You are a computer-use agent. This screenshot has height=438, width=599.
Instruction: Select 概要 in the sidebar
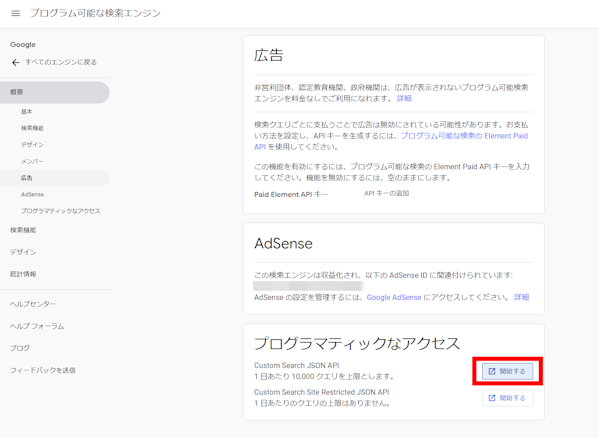[55, 92]
